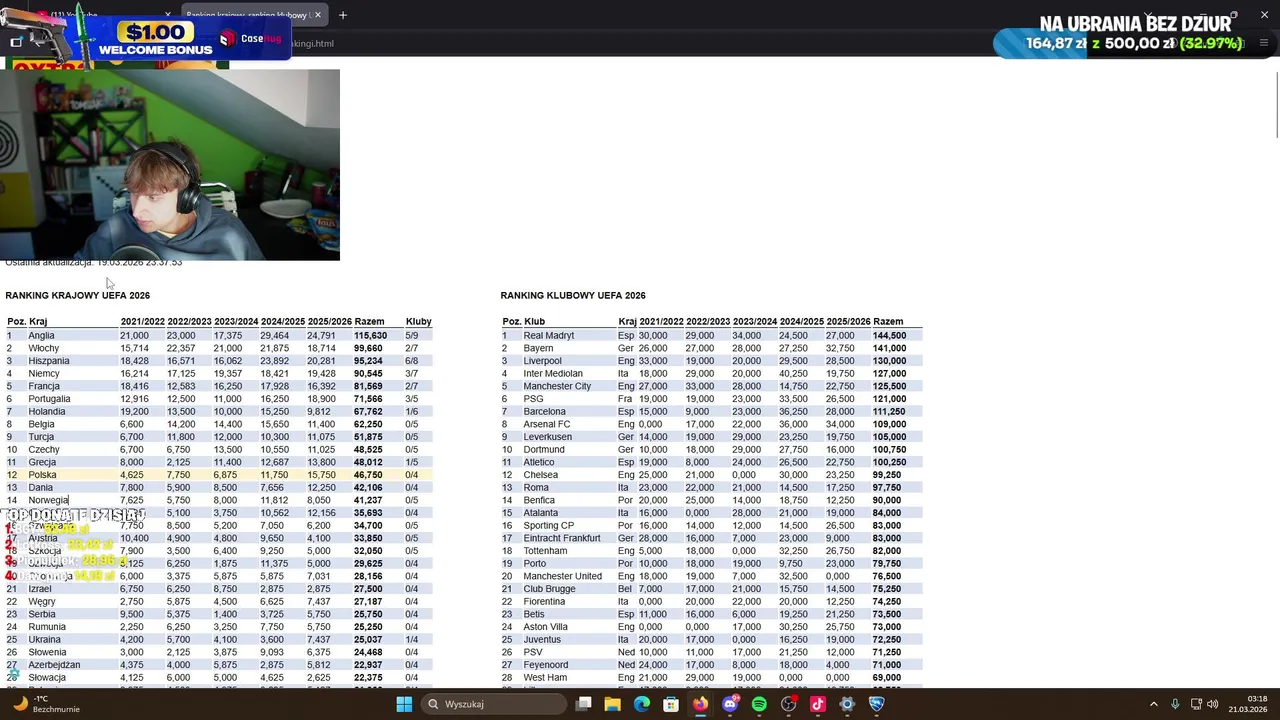Click Real Madryt's total 144,500
This screenshot has width=1280, height=720.
[x=889, y=336]
